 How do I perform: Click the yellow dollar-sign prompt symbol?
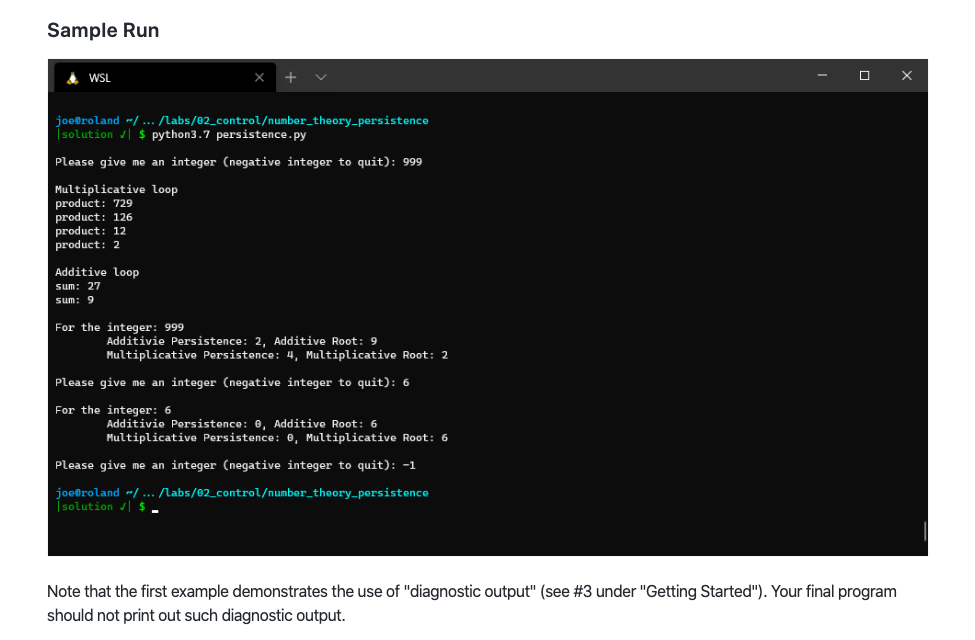[141, 134]
